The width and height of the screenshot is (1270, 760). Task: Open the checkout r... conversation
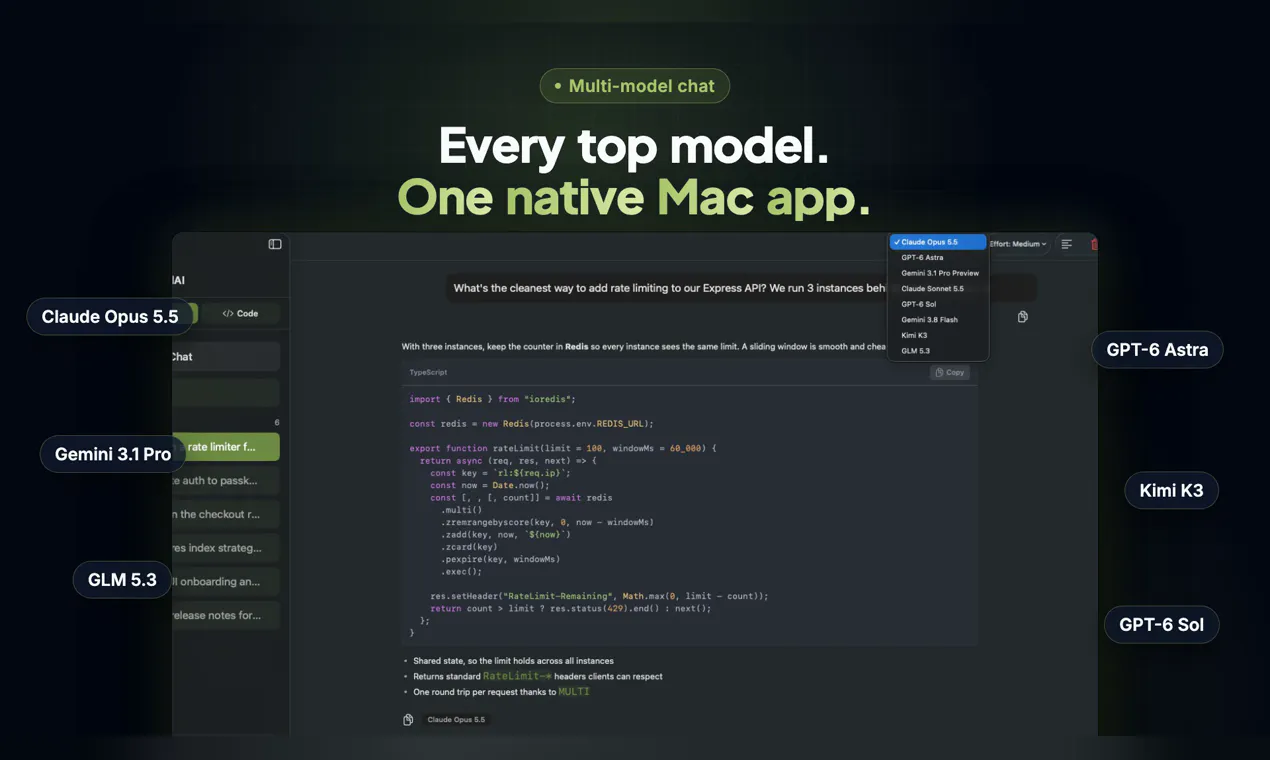click(226, 515)
